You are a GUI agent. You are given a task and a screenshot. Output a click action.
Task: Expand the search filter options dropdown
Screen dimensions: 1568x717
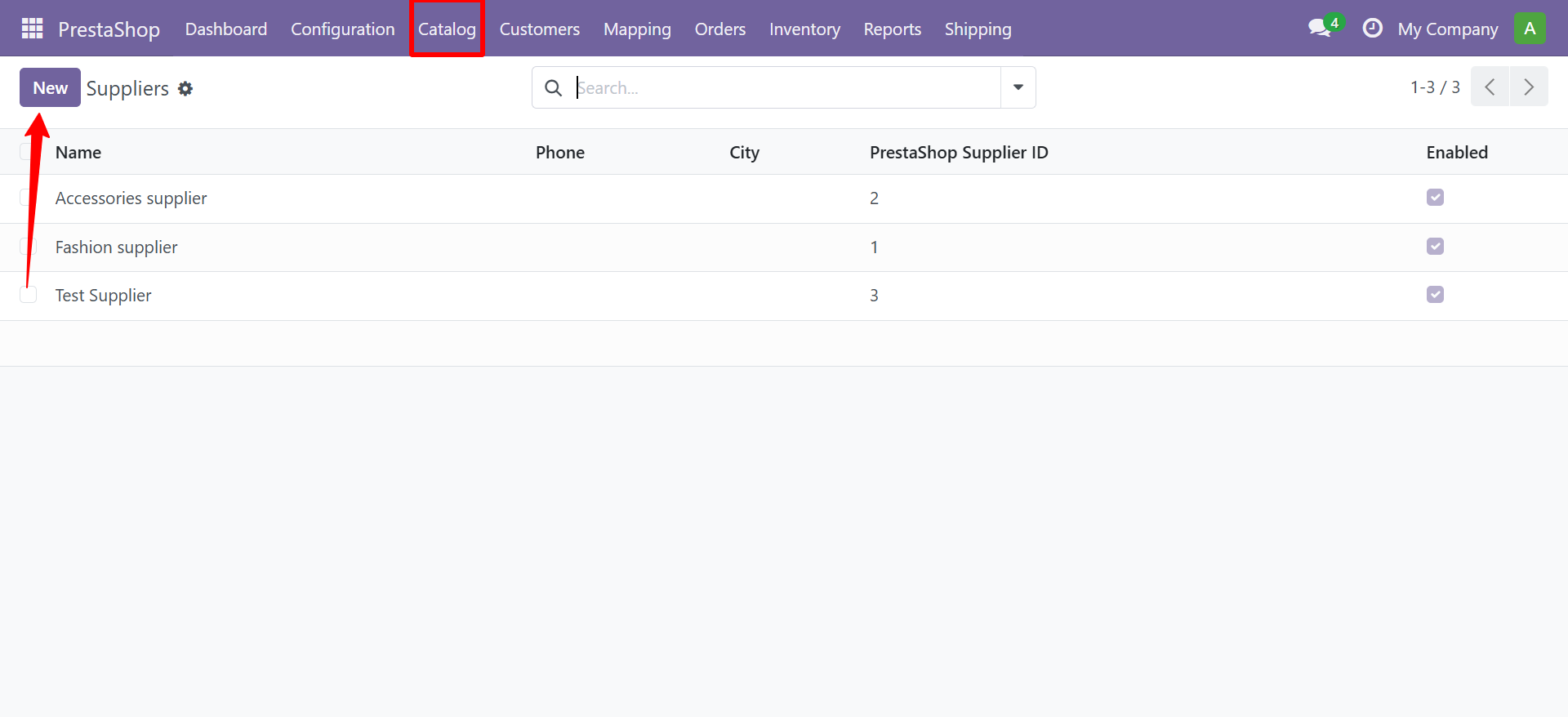pyautogui.click(x=1018, y=87)
